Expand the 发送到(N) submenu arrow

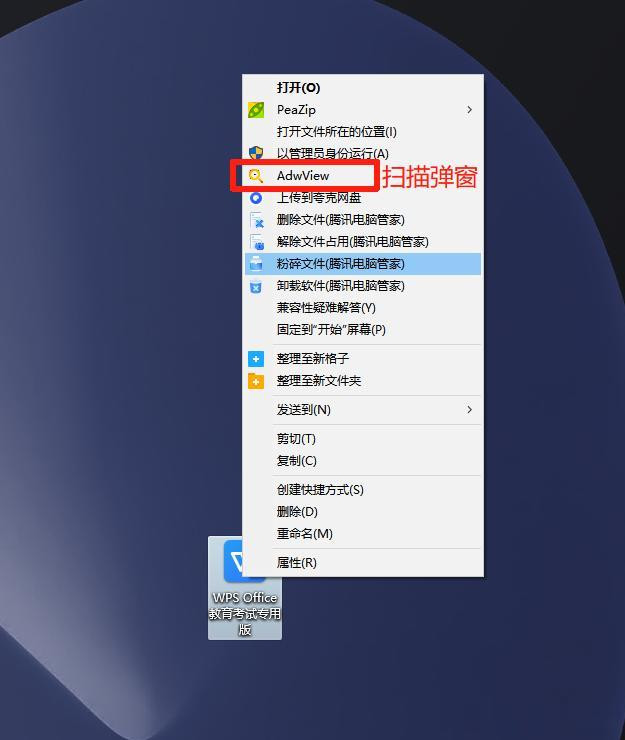pos(469,410)
